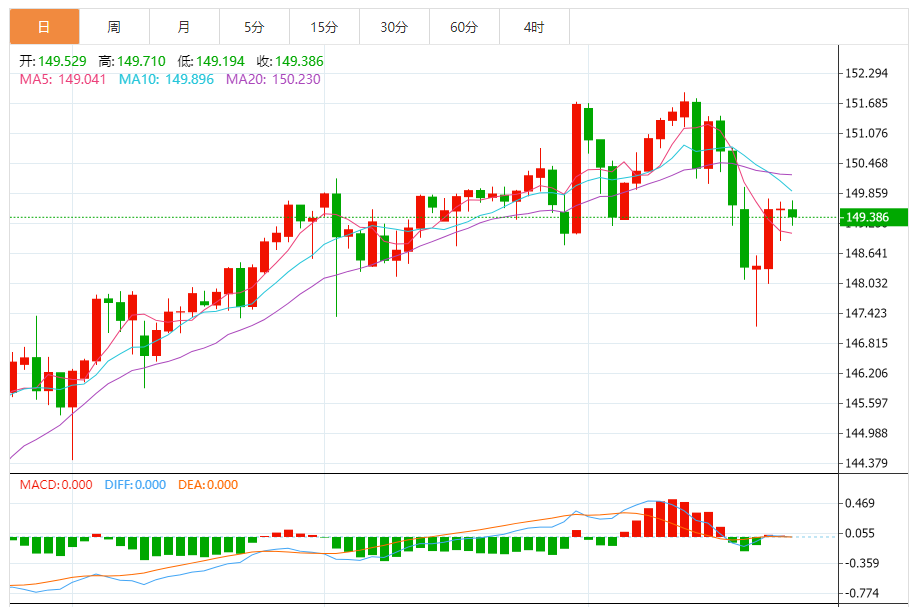Click the MA20: 150.230 indicator label
The width and height of the screenshot is (919, 607).
click(x=273, y=79)
